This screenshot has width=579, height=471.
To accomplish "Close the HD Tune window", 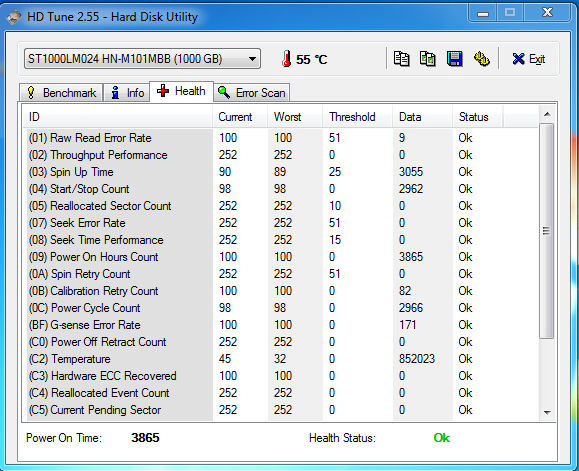I will (547, 13).
